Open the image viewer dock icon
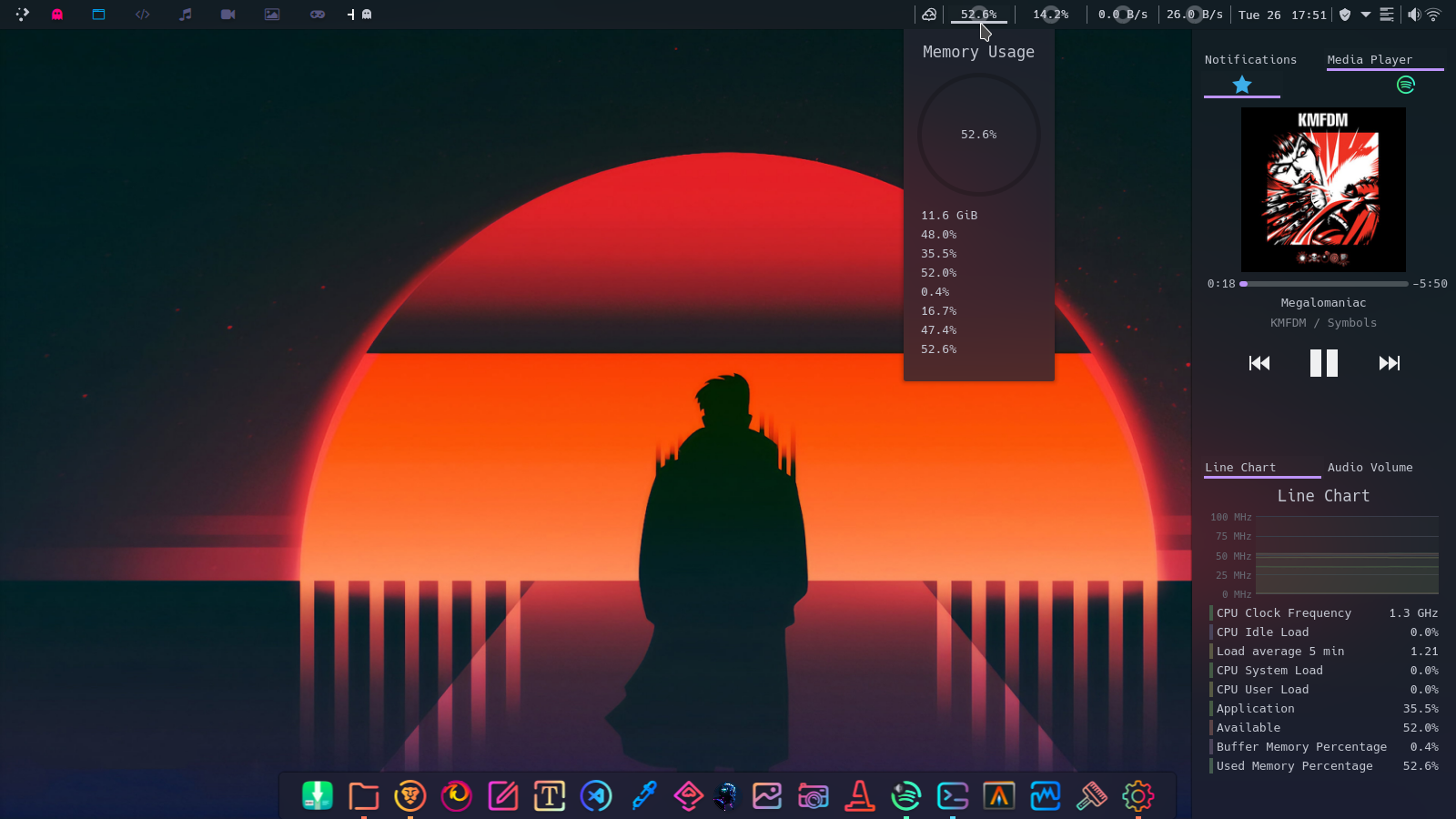This screenshot has width=1456, height=819. point(767,796)
